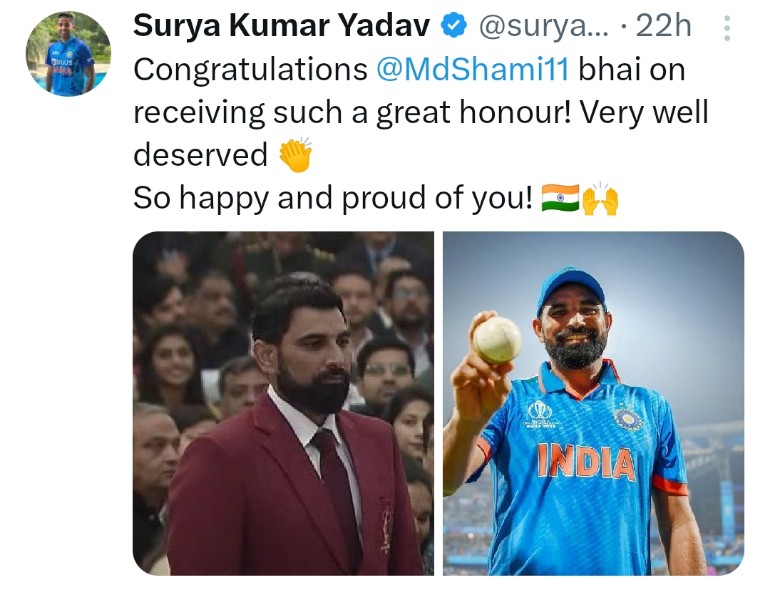
Task: Click the raised hands emoji
Action: pos(600,198)
